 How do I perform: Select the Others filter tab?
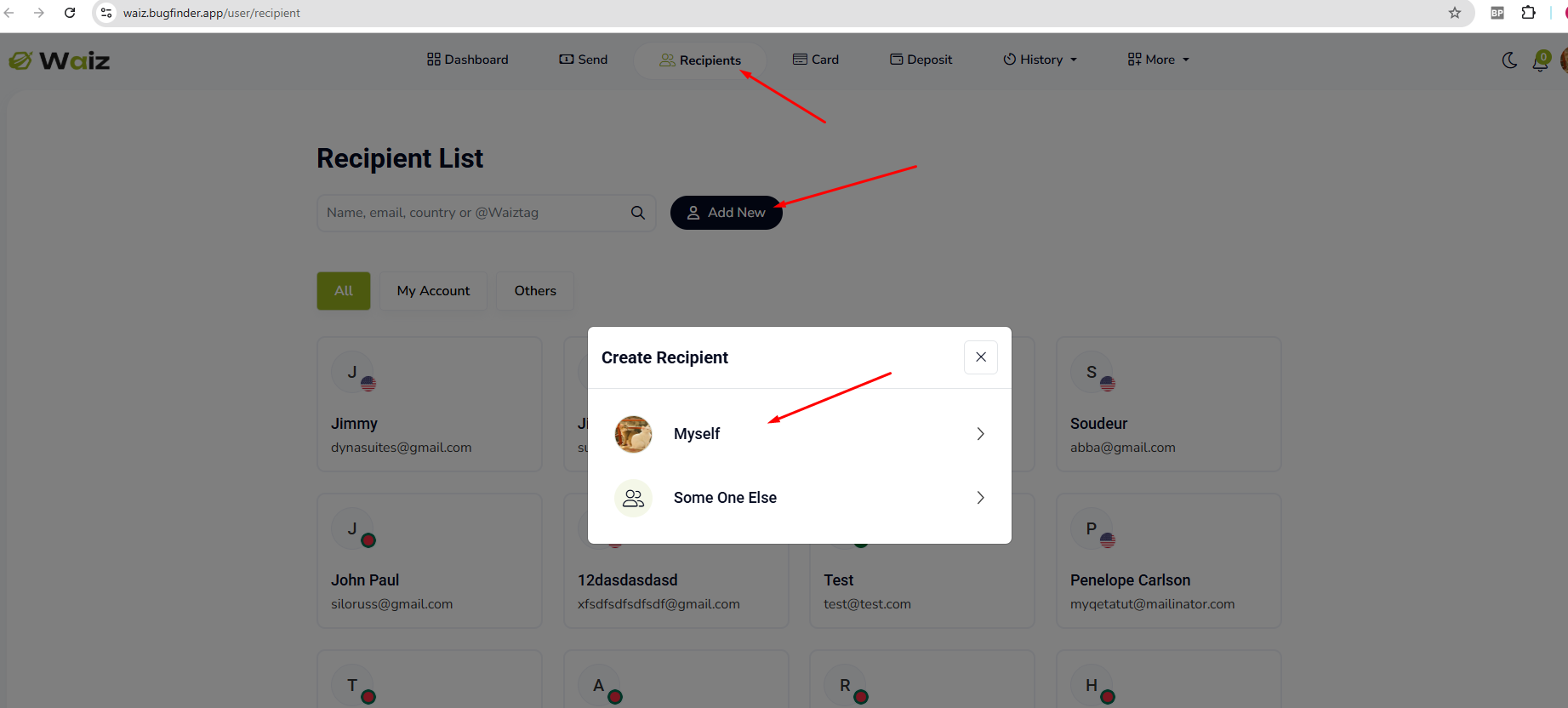pyautogui.click(x=535, y=291)
